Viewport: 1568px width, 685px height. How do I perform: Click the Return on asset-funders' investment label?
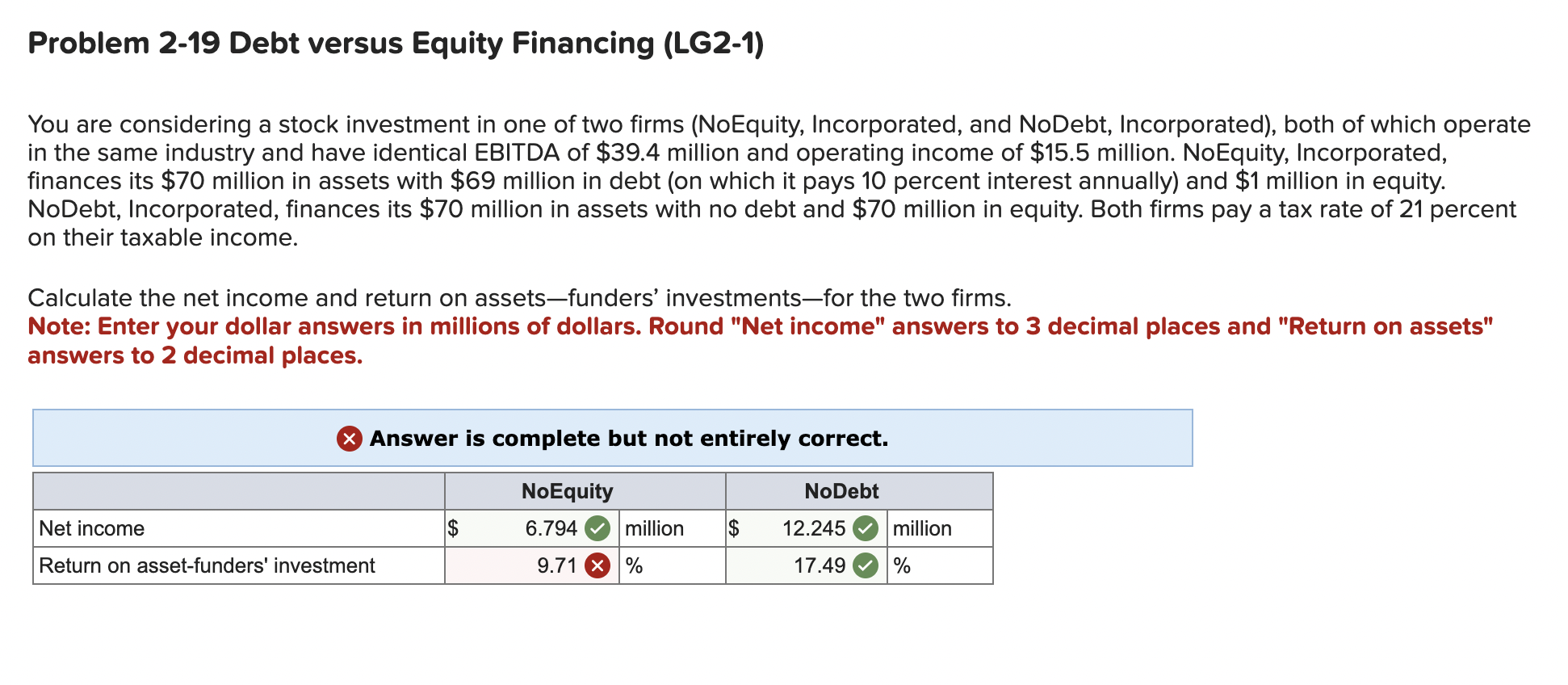207,566
